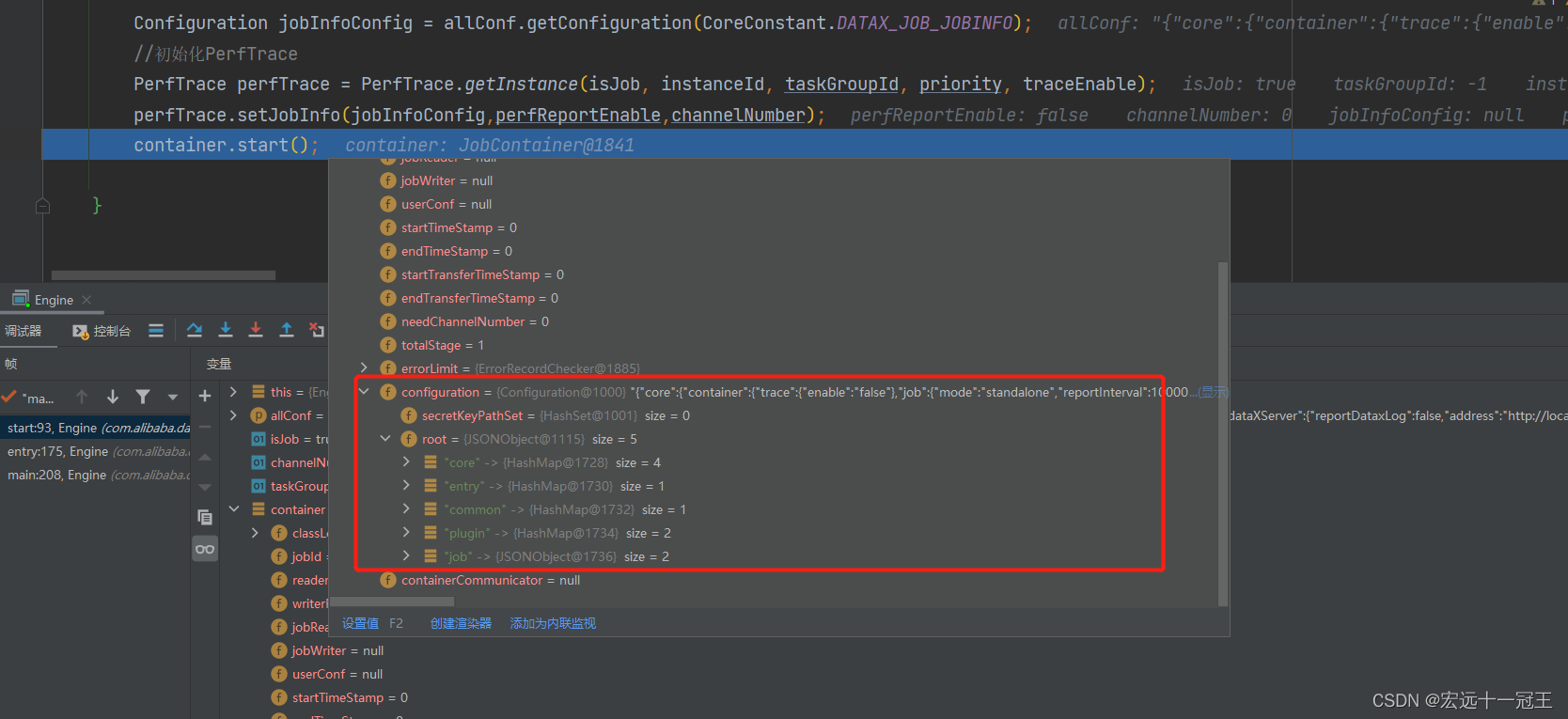
Task: Click taskGroupId argument in getInstance call
Action: pos(841,84)
